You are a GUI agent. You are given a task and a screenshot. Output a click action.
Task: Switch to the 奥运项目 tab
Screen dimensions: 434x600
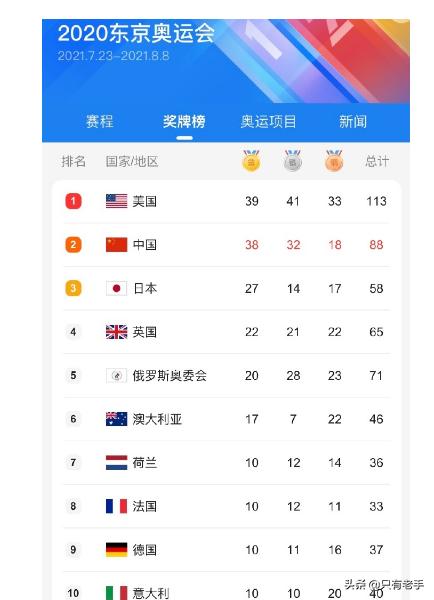coord(268,122)
